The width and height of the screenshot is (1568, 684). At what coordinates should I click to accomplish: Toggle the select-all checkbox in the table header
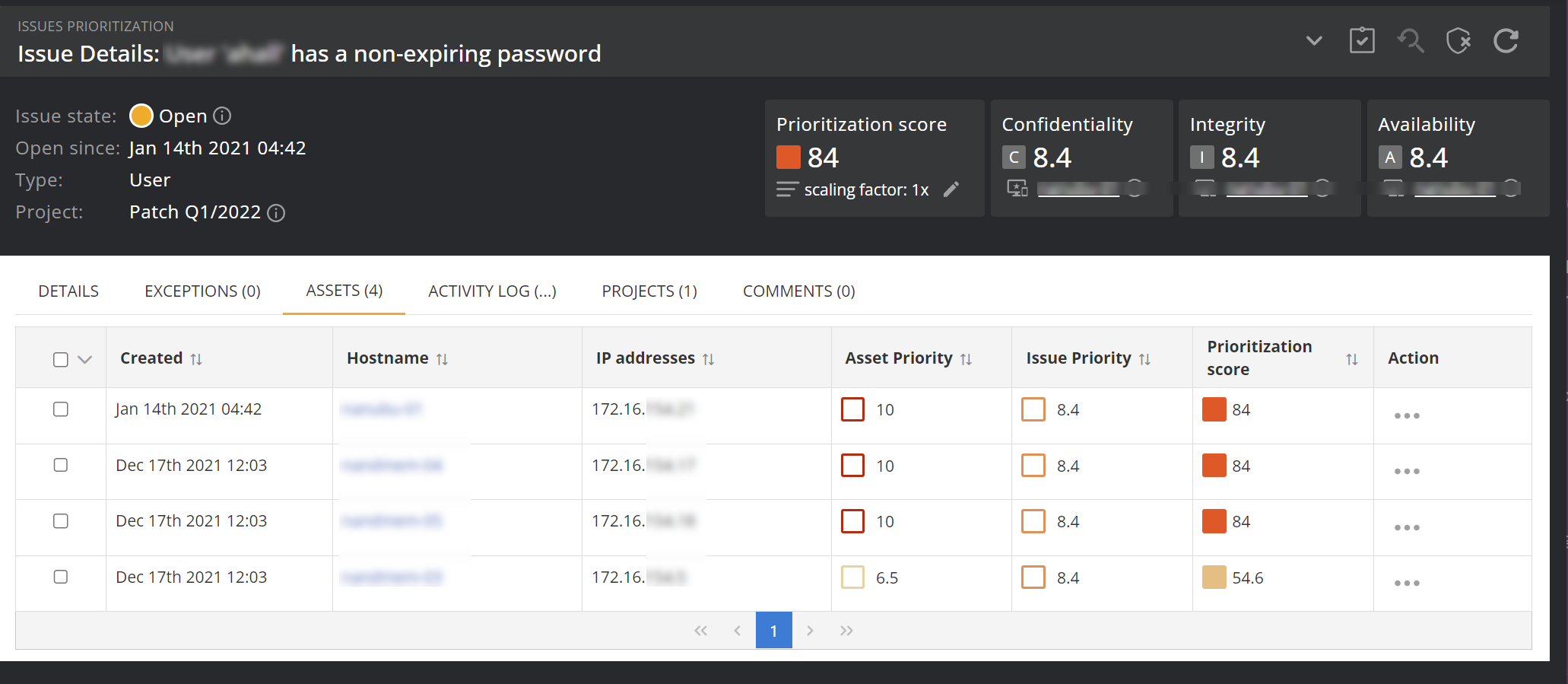click(61, 359)
